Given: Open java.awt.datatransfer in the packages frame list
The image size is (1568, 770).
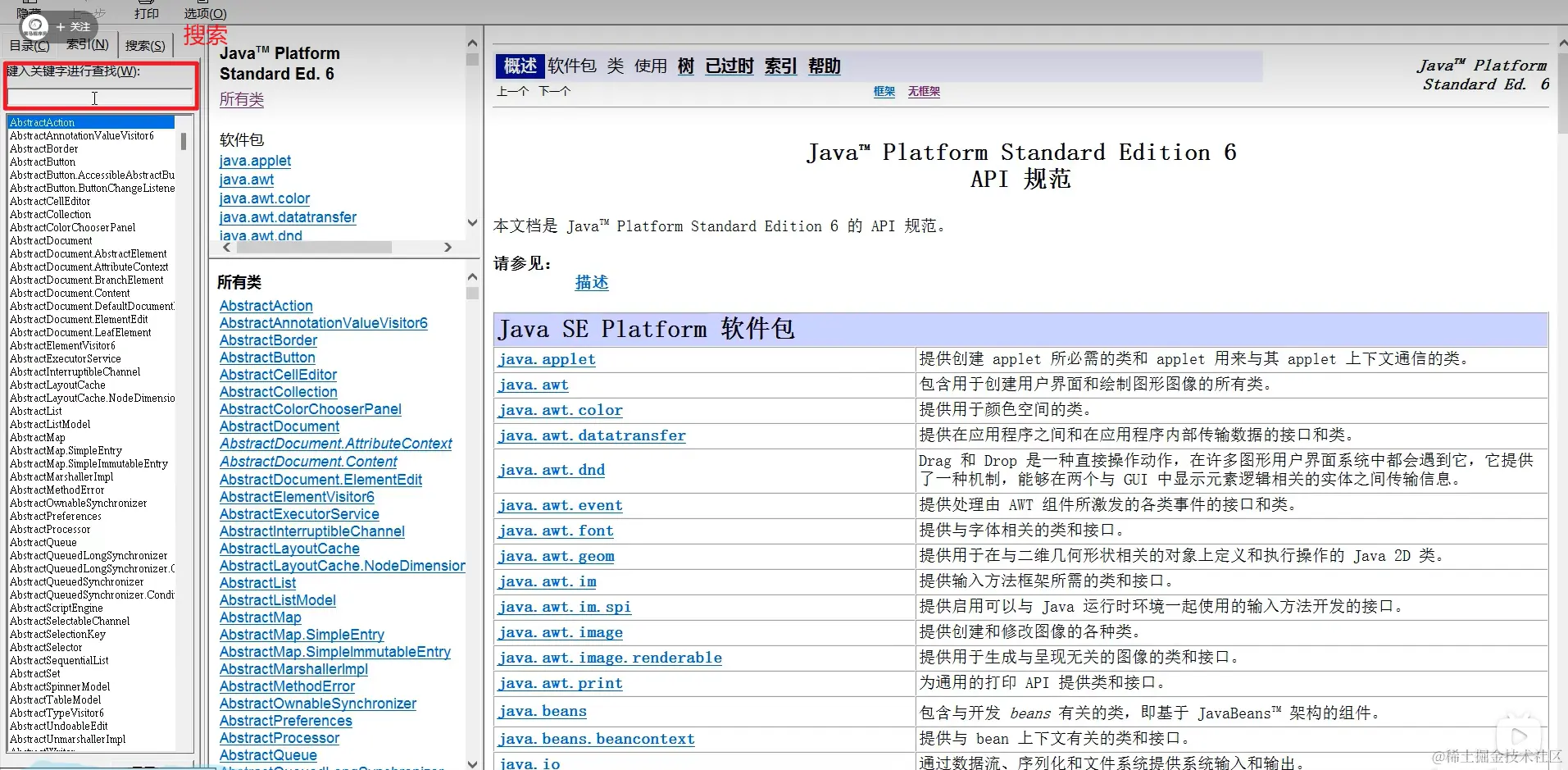Looking at the screenshot, I should [x=288, y=217].
